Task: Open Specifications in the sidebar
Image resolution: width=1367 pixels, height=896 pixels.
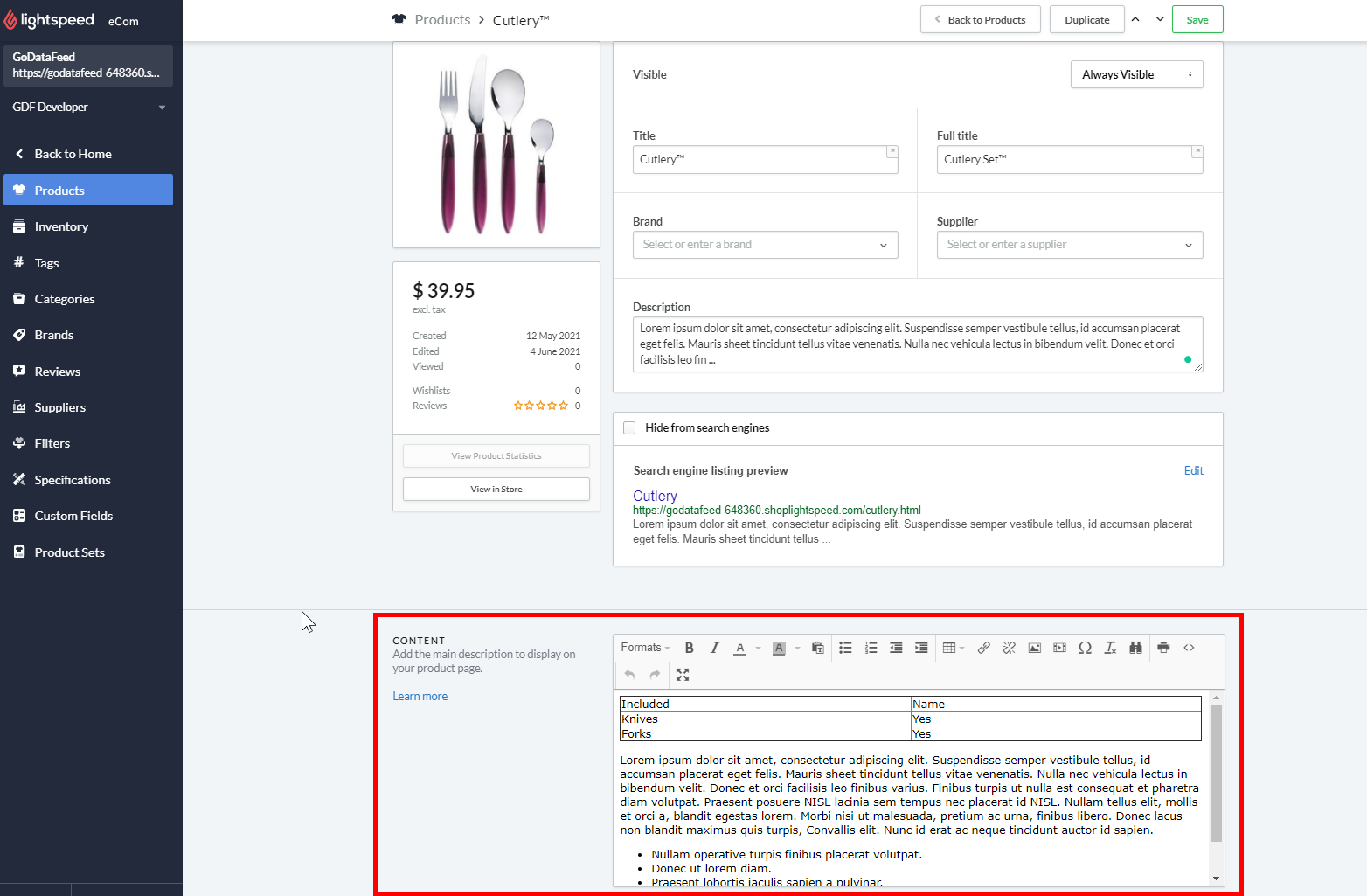Action: point(87,480)
